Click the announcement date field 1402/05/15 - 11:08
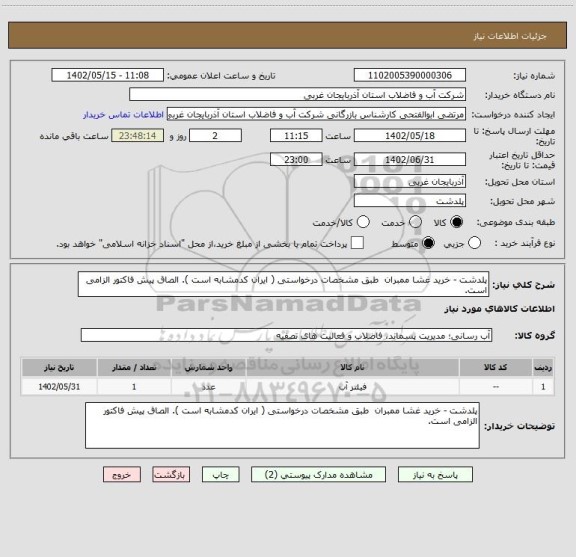The image size is (576, 557). tap(108, 75)
